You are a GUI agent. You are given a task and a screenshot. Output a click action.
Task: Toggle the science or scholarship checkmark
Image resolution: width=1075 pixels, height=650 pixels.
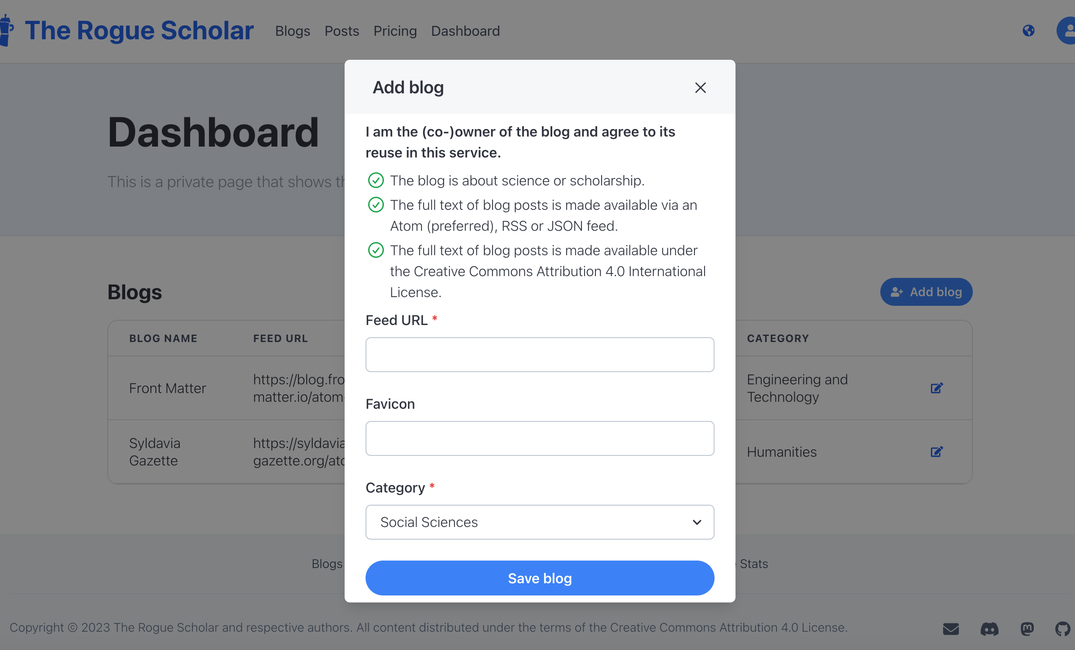coord(375,180)
